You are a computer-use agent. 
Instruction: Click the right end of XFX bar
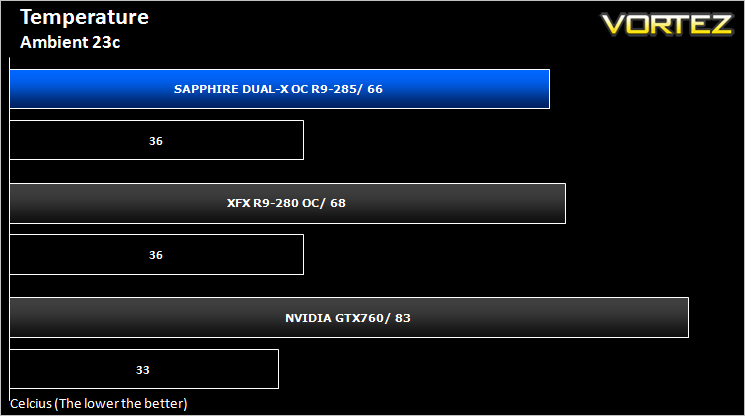click(563, 203)
